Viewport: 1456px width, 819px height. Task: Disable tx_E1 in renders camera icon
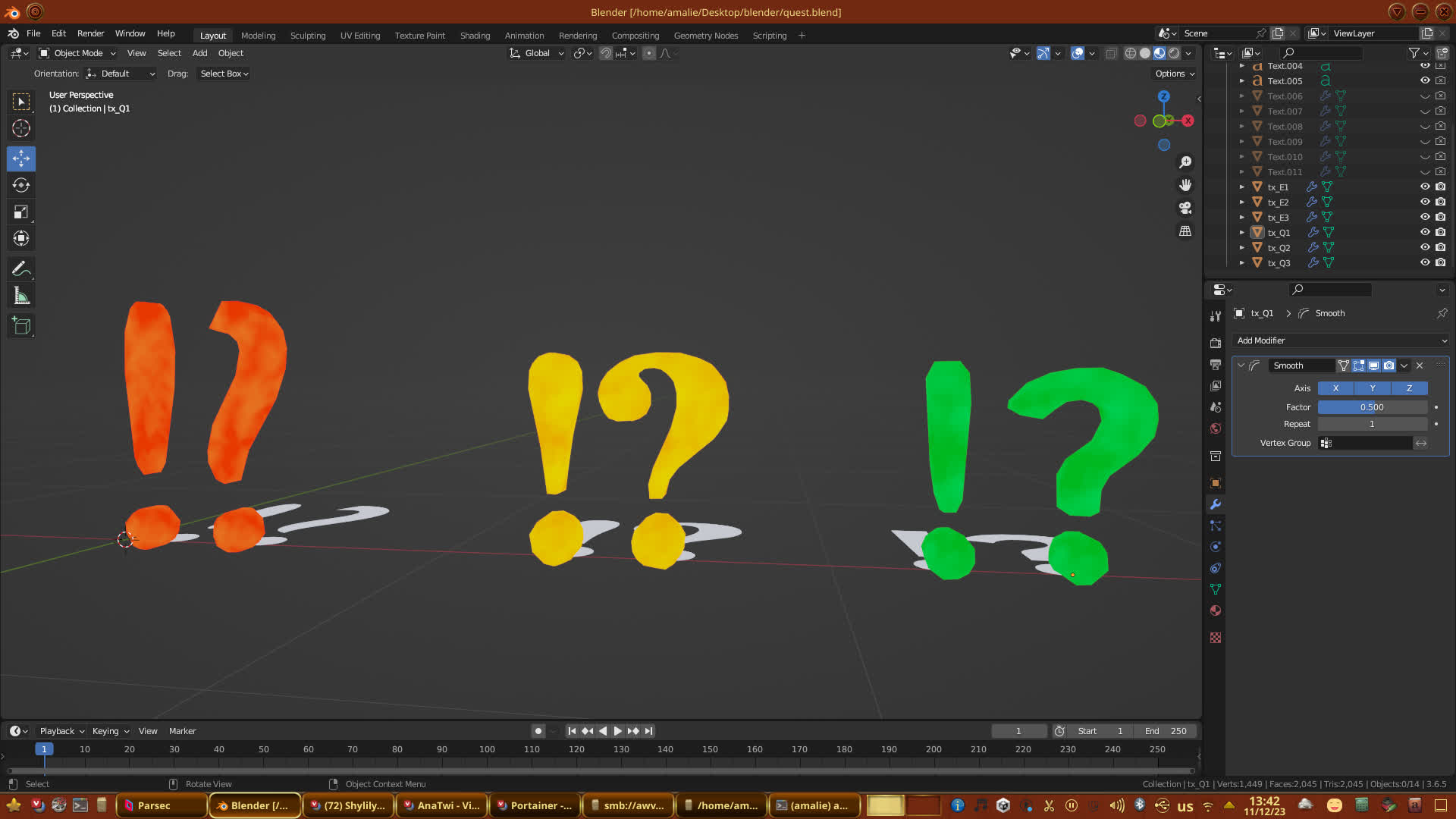(1440, 187)
